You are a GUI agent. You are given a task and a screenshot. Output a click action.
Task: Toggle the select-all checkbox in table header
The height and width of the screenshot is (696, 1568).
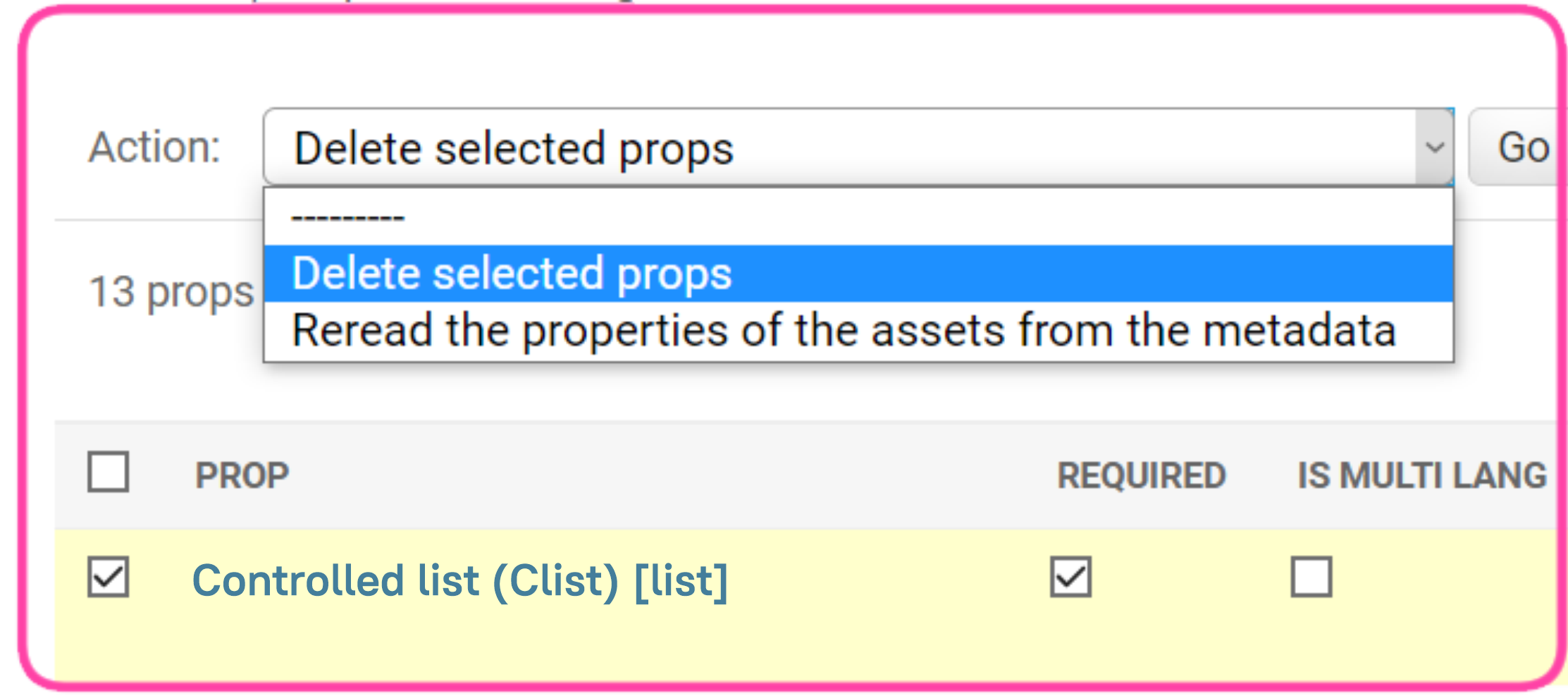point(109,472)
